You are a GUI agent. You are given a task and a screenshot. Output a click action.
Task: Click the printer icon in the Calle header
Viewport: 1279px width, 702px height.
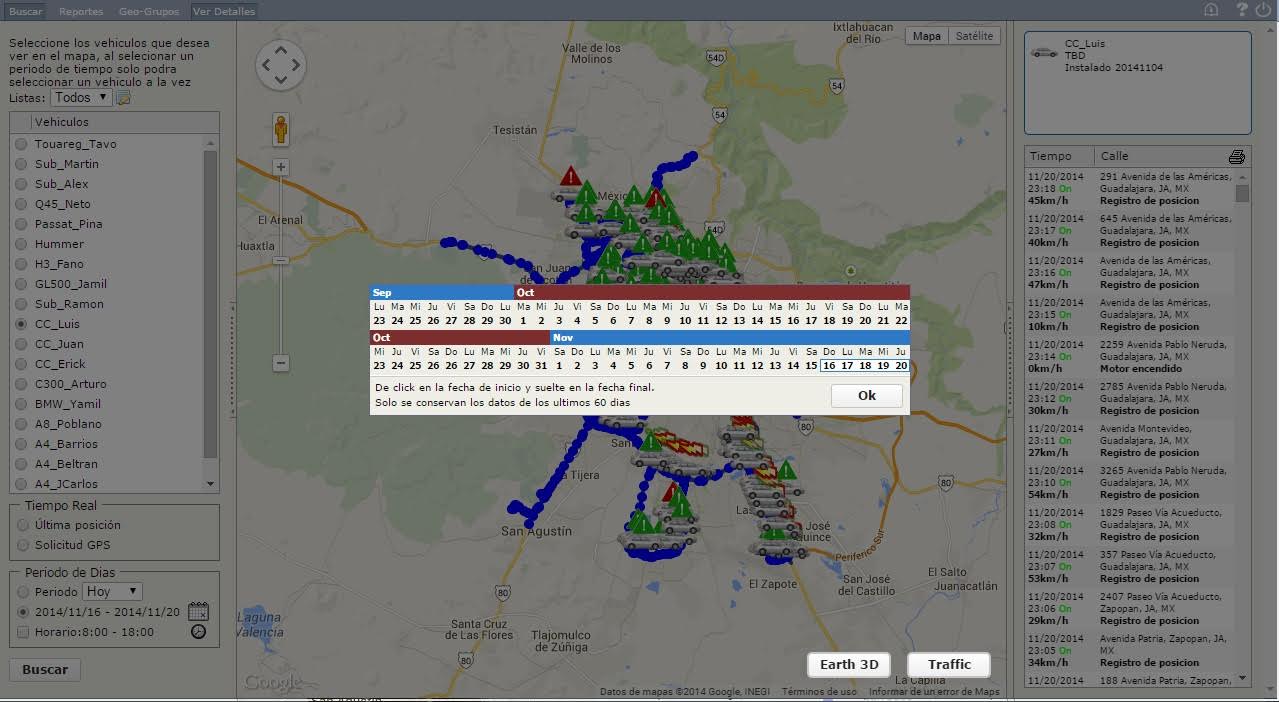[x=1237, y=157]
